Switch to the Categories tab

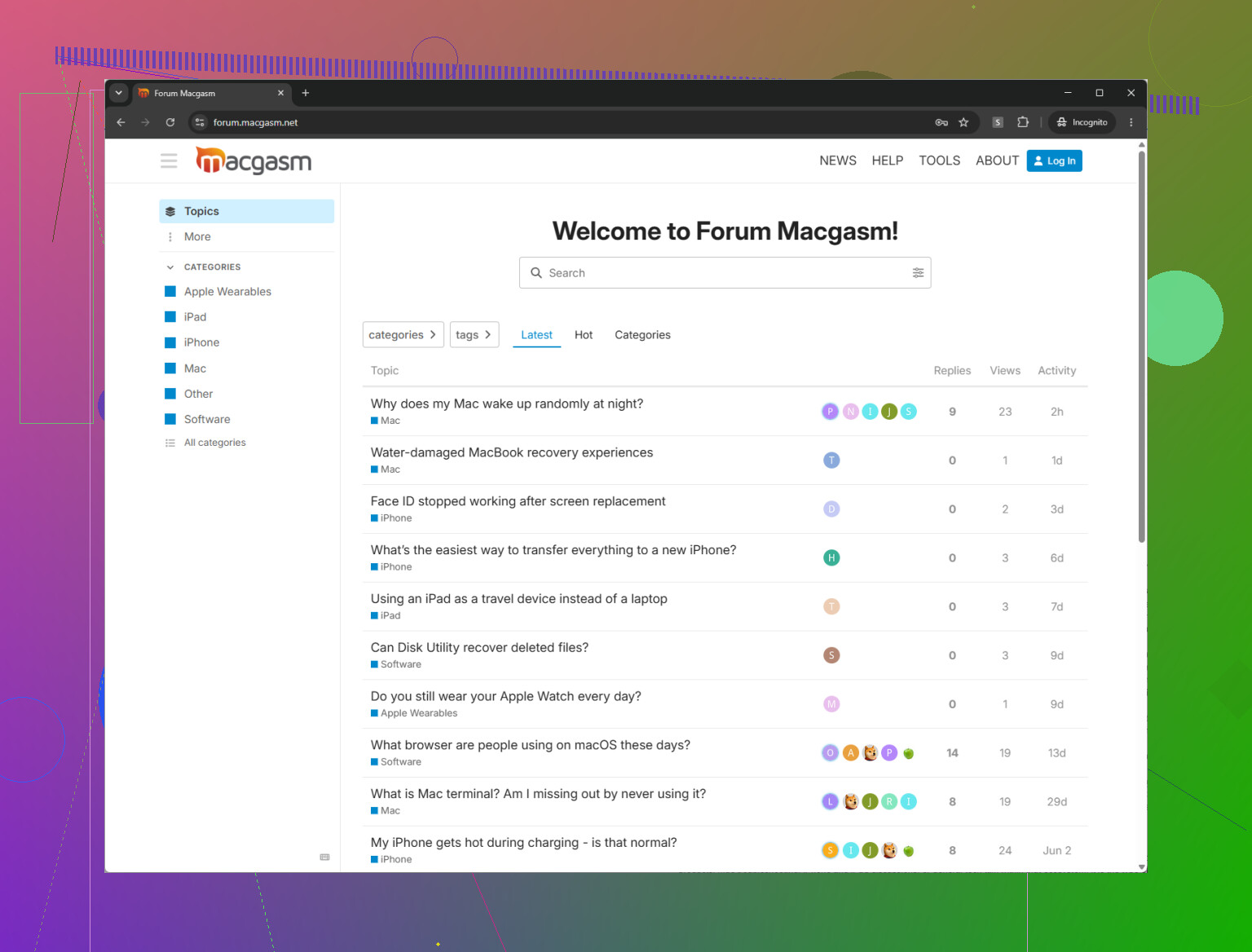click(x=642, y=335)
